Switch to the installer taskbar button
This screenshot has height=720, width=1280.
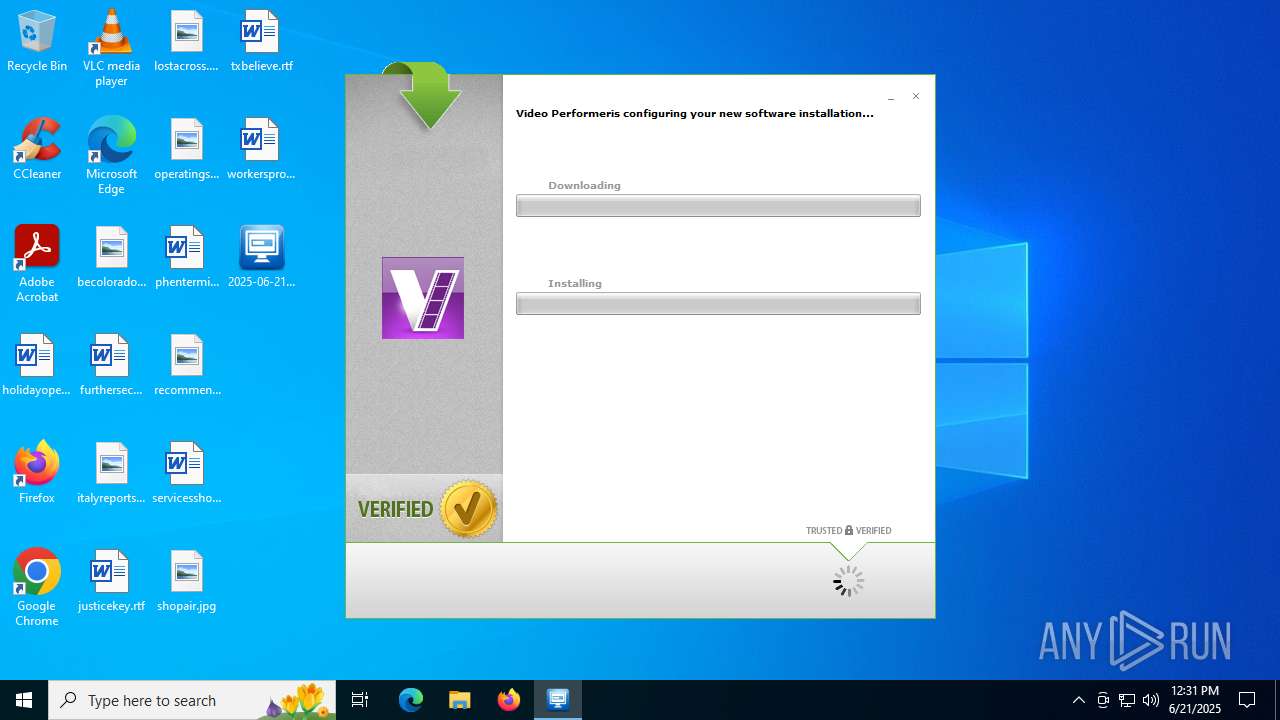coord(558,700)
